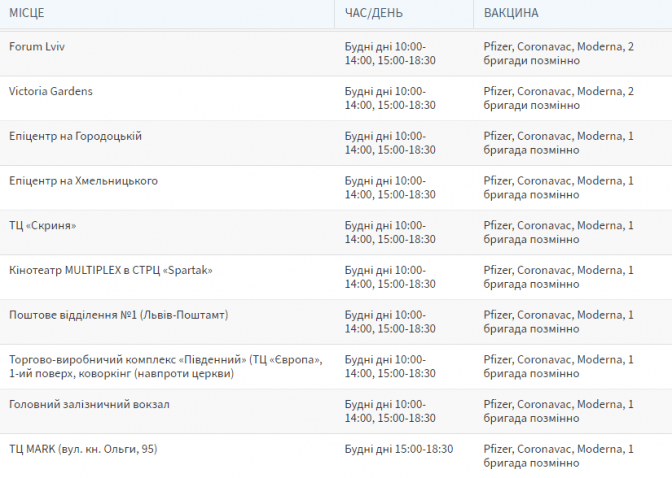Select Поштове відділення №1 location cell
Screen dimensions: 672x478
pos(119,315)
